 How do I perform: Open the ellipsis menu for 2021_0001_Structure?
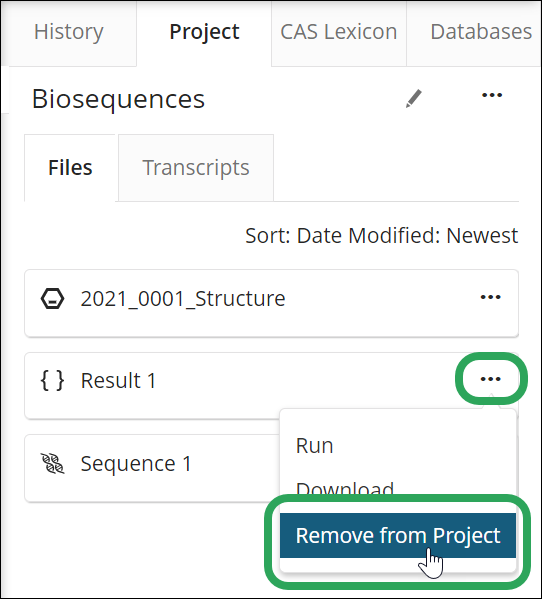click(x=490, y=297)
